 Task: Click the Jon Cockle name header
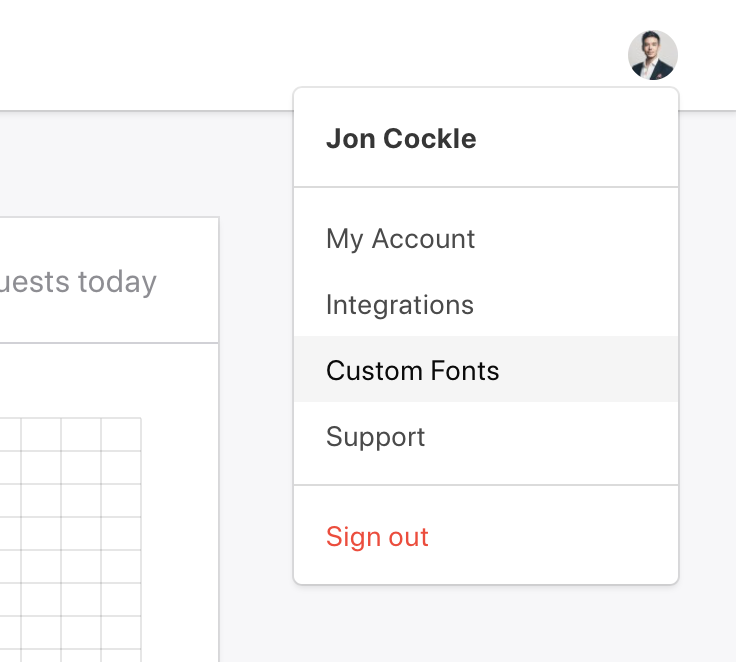click(x=401, y=139)
